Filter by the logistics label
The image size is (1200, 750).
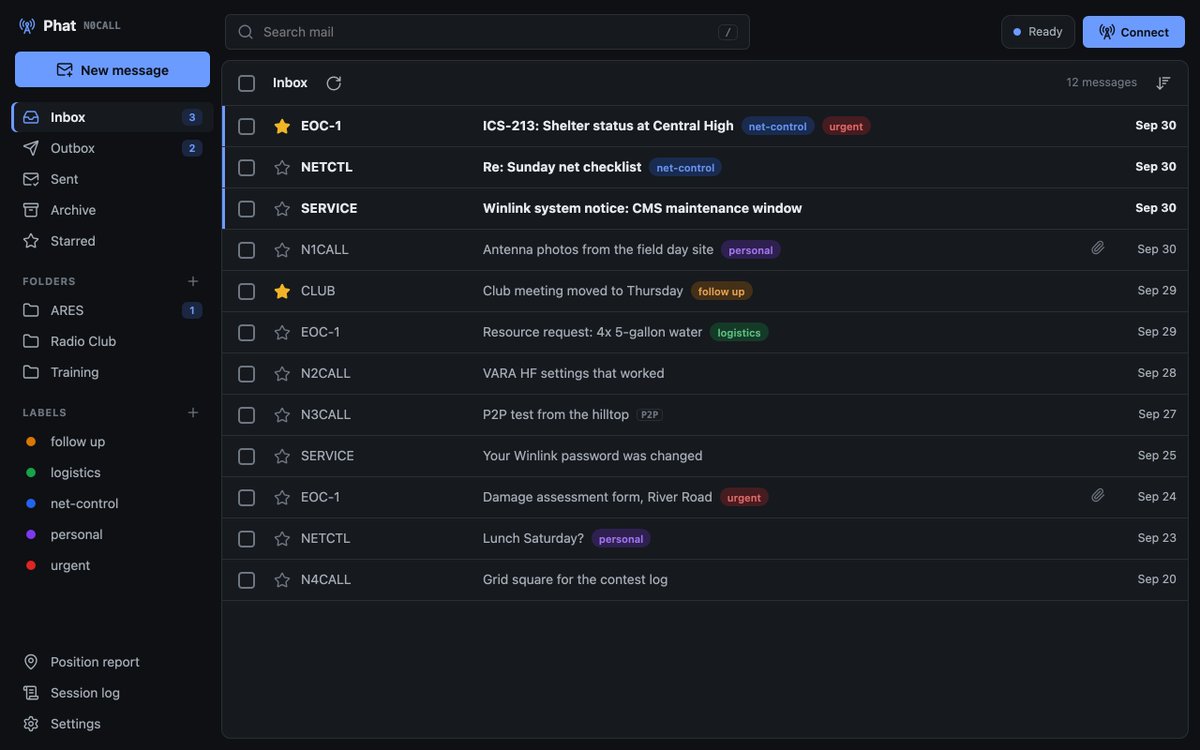(112, 472)
